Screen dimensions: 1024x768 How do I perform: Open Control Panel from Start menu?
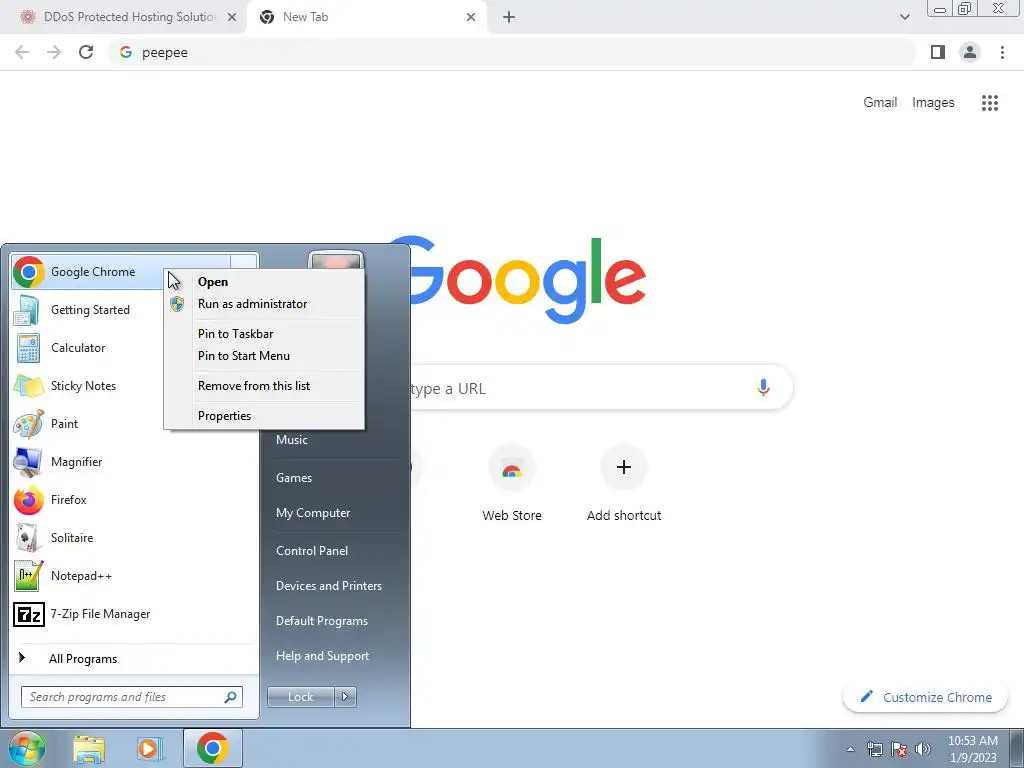click(x=312, y=551)
